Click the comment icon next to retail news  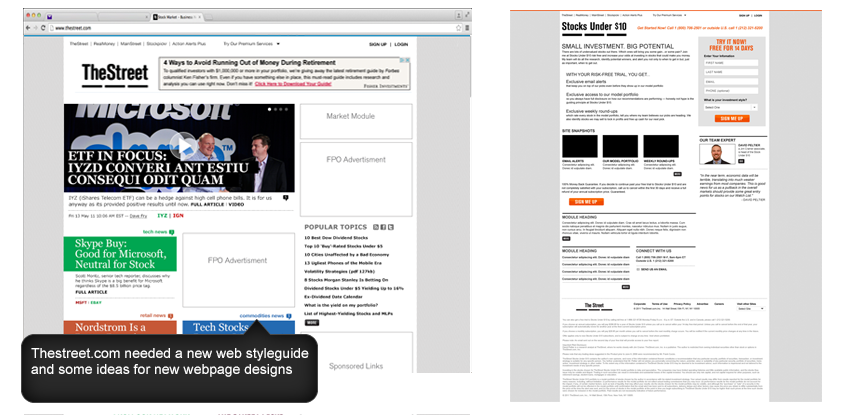click(x=171, y=316)
